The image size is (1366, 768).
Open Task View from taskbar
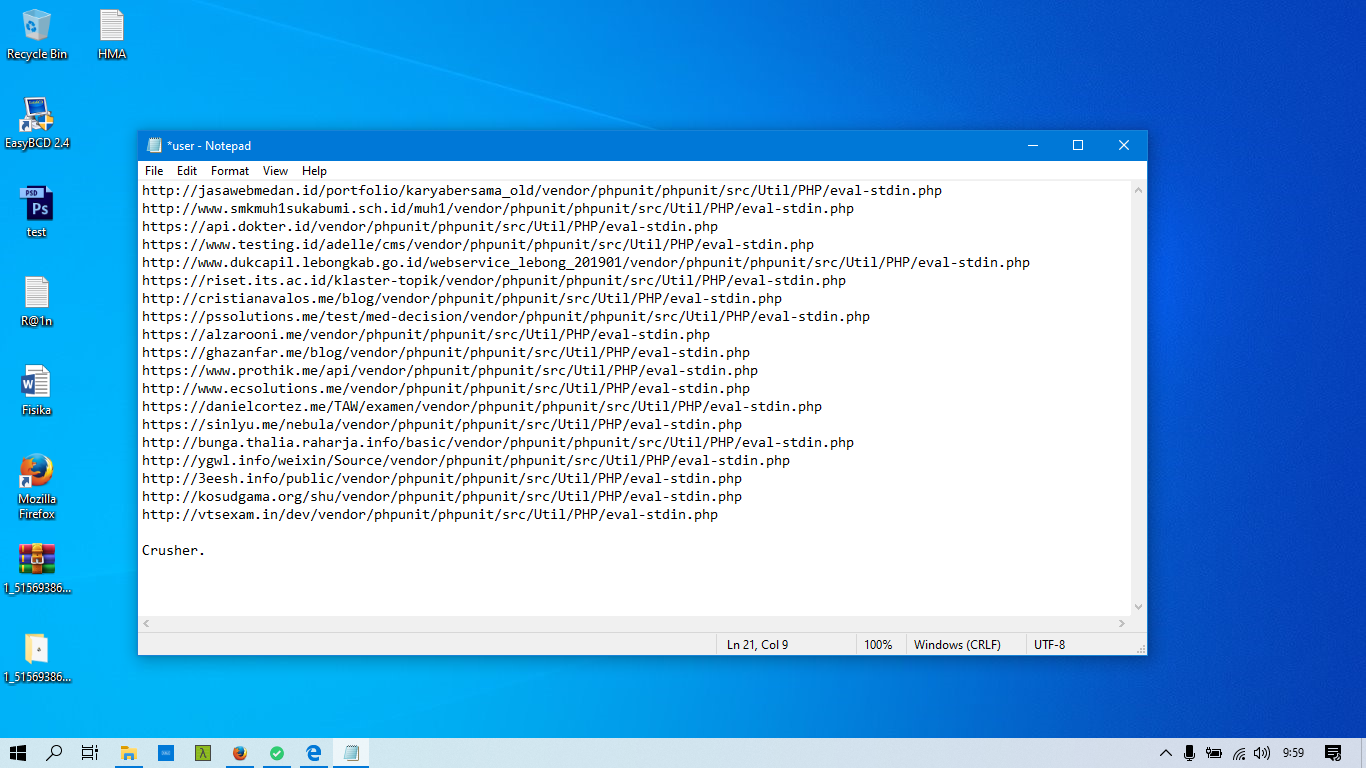(x=90, y=753)
